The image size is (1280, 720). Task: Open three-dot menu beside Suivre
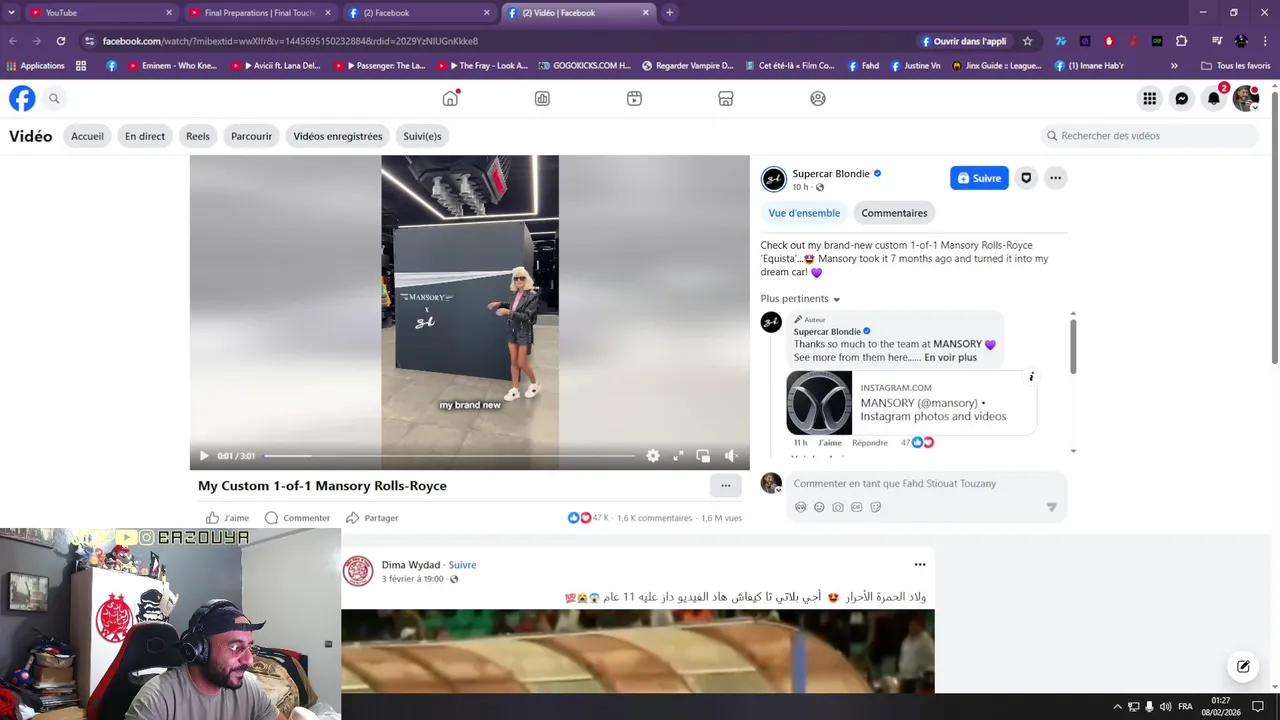coord(1055,178)
